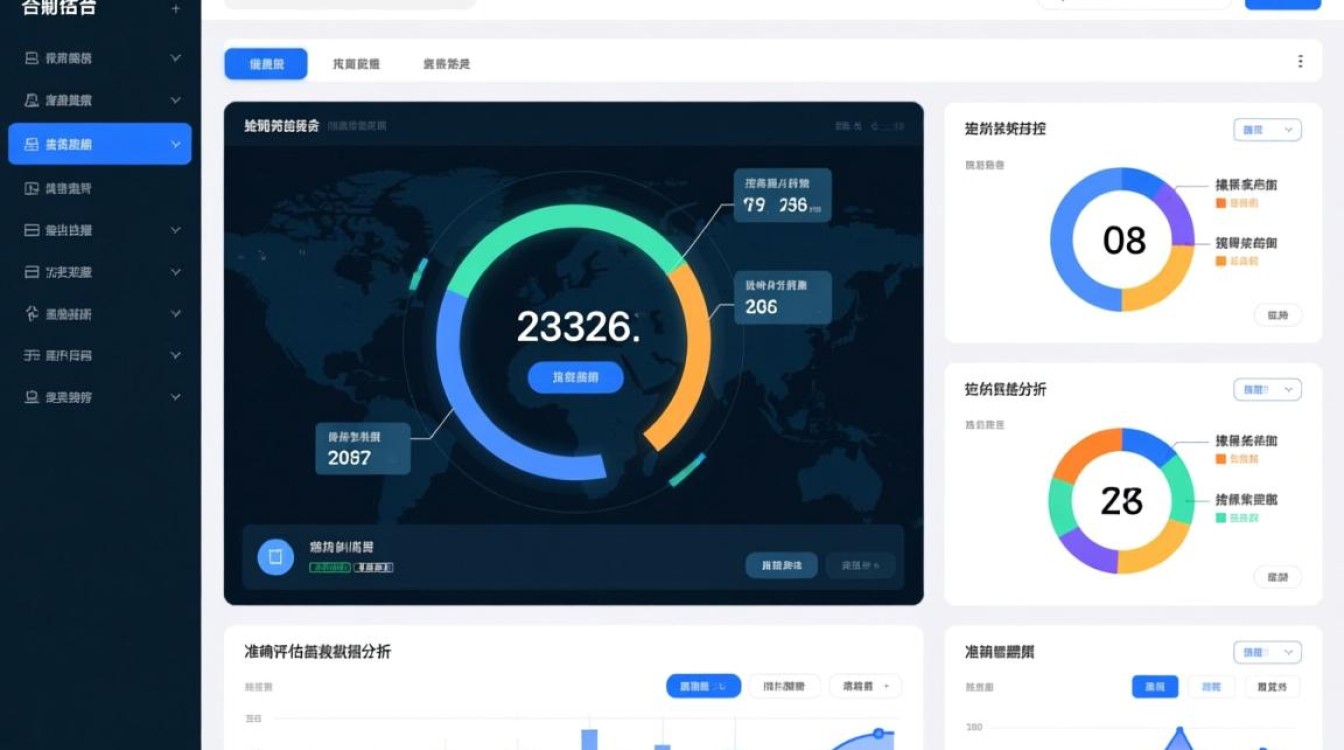
Task: Click the icon of the last visible sidebar item
Action: click(32, 397)
